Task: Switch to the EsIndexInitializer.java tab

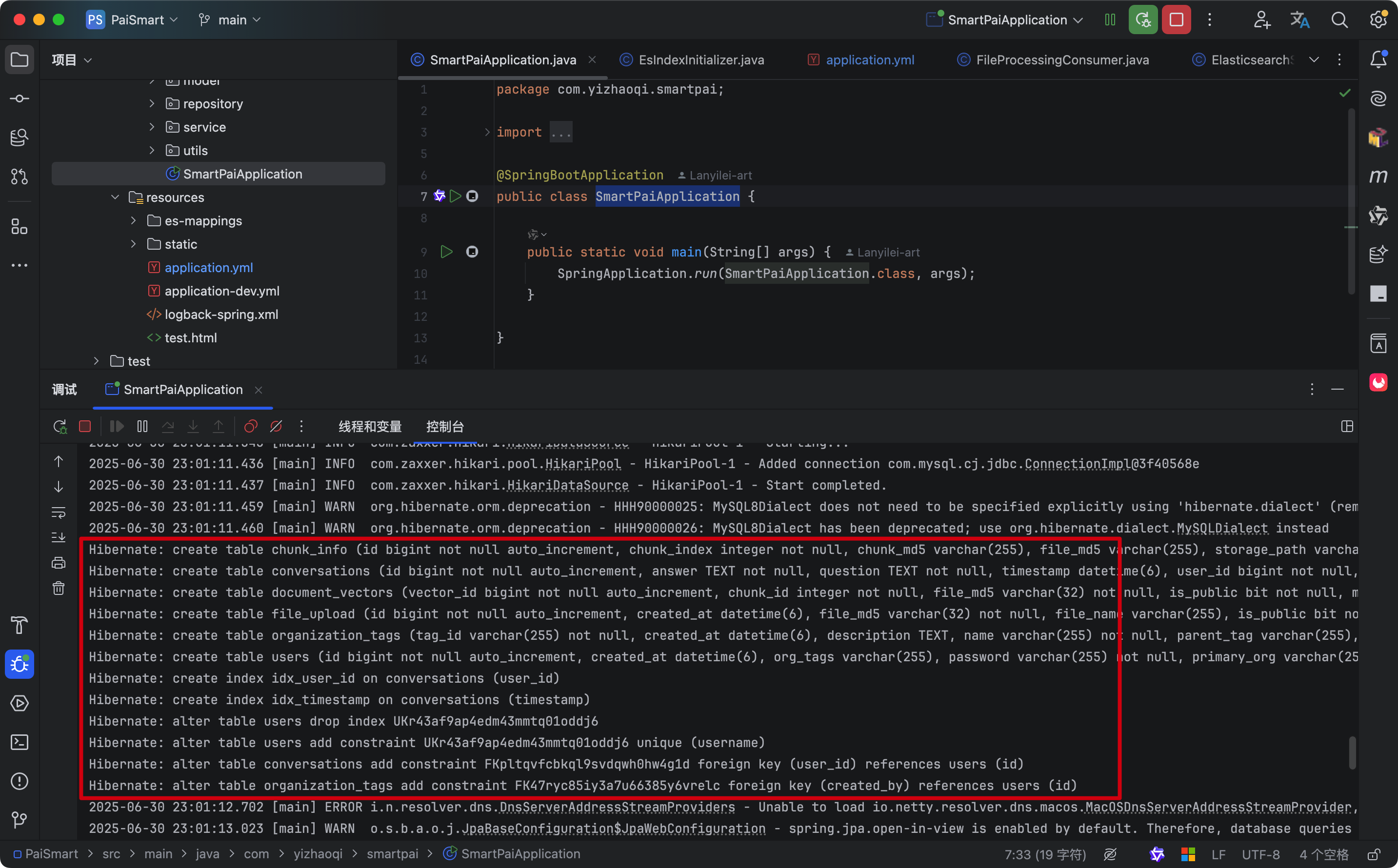Action: [700, 59]
